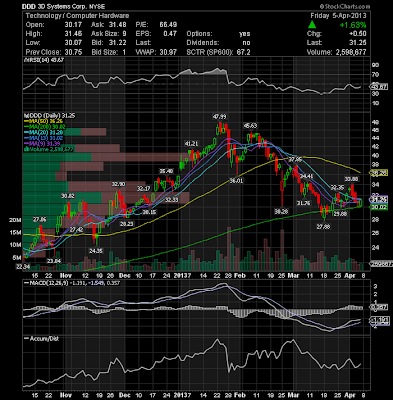
Task: Click the 'Dec' label on upper date axis
Action: point(125,275)
